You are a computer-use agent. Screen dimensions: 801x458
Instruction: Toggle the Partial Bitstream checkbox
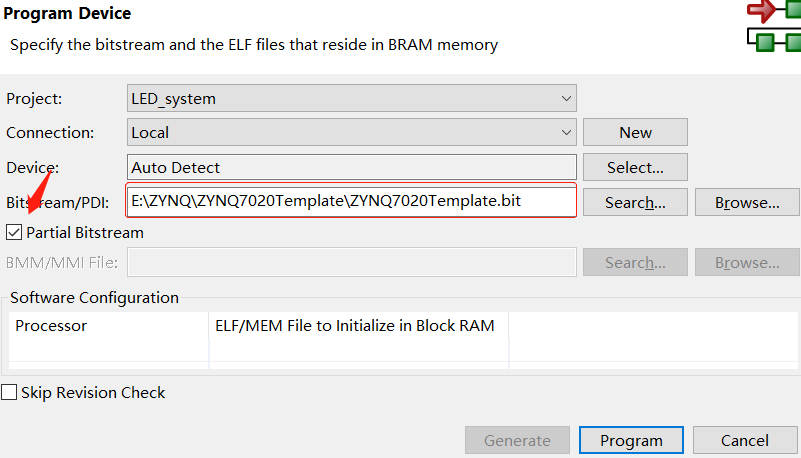click(x=14, y=233)
